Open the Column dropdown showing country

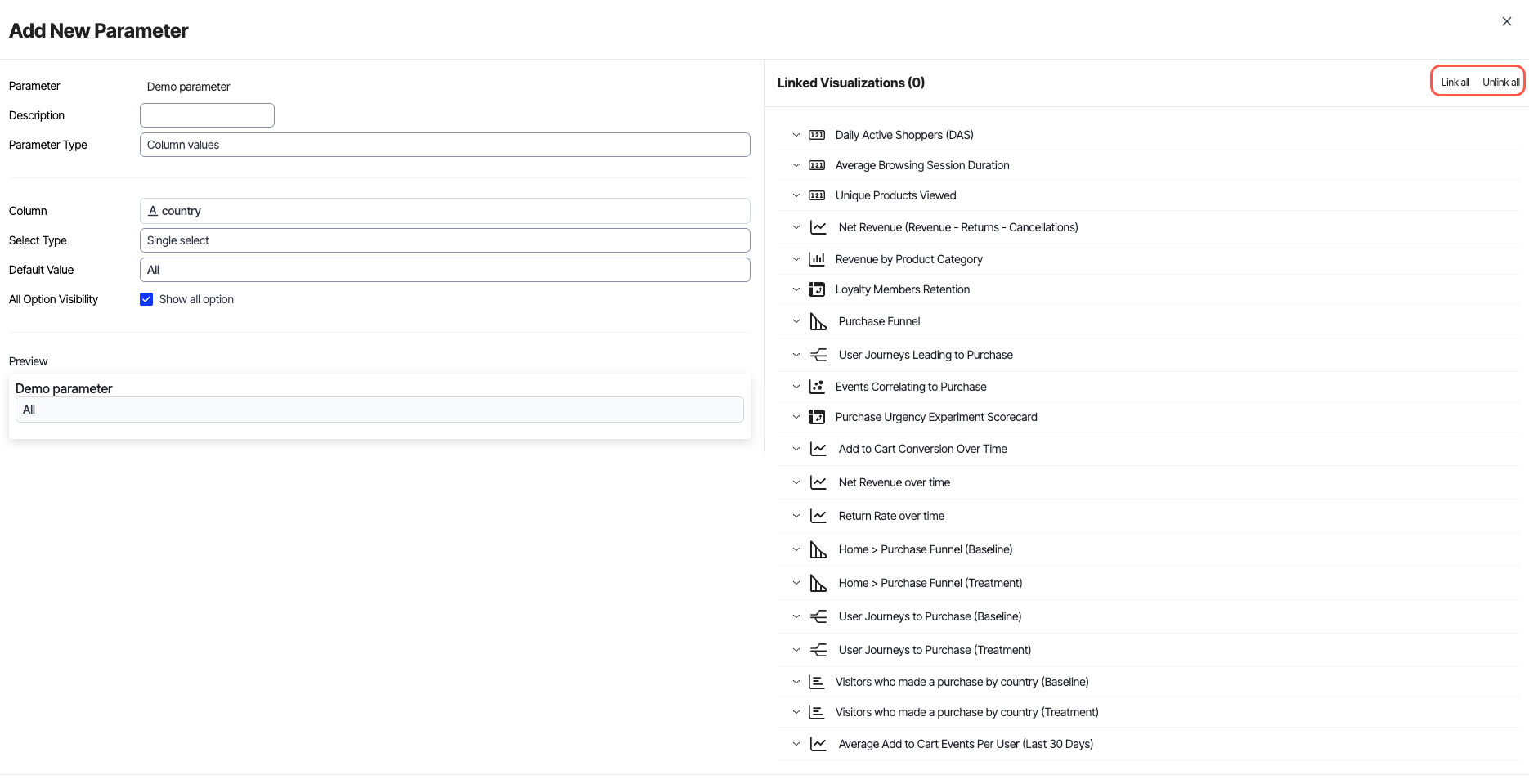[x=445, y=211]
